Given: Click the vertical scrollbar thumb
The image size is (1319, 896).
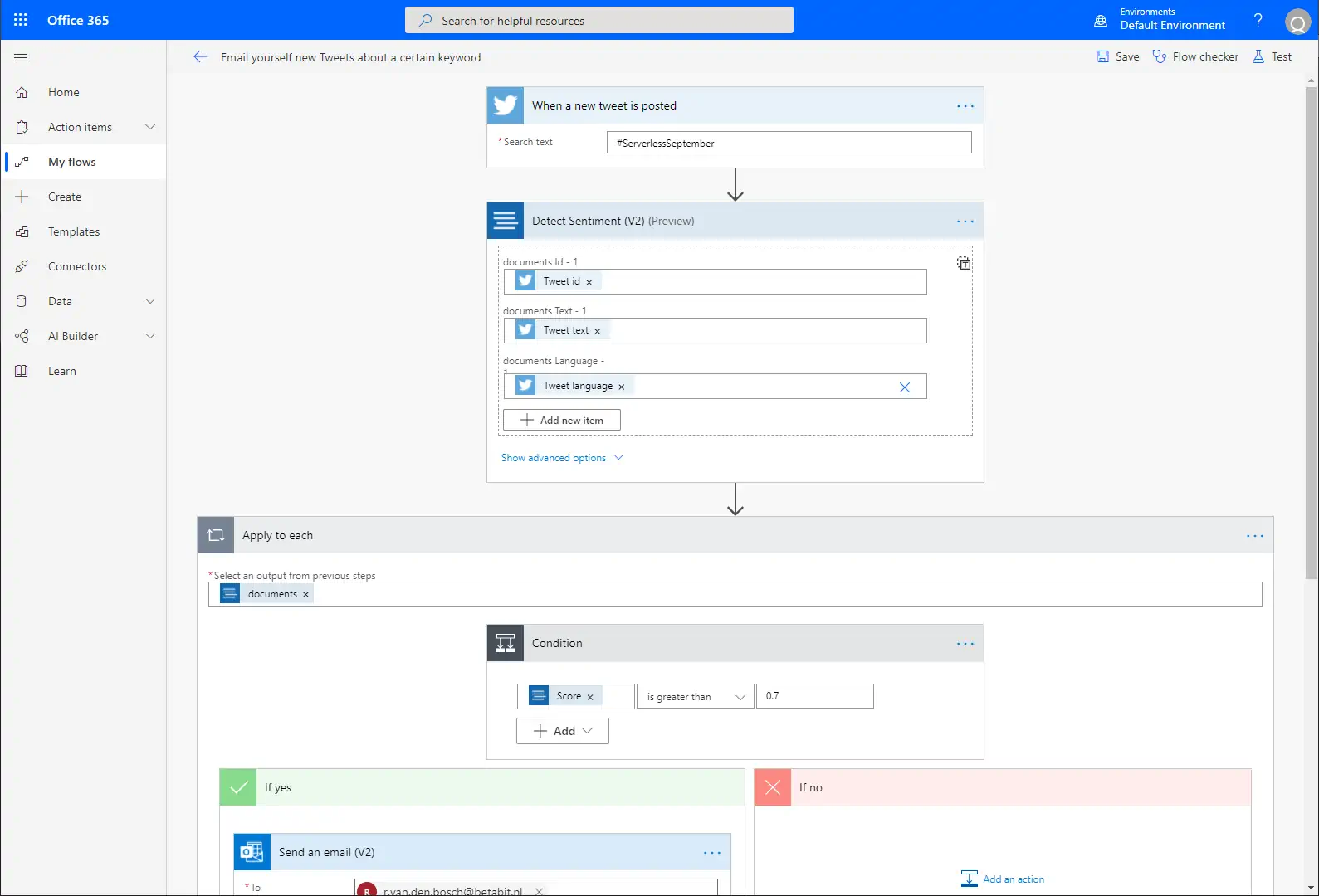Looking at the screenshot, I should coord(1312,332).
